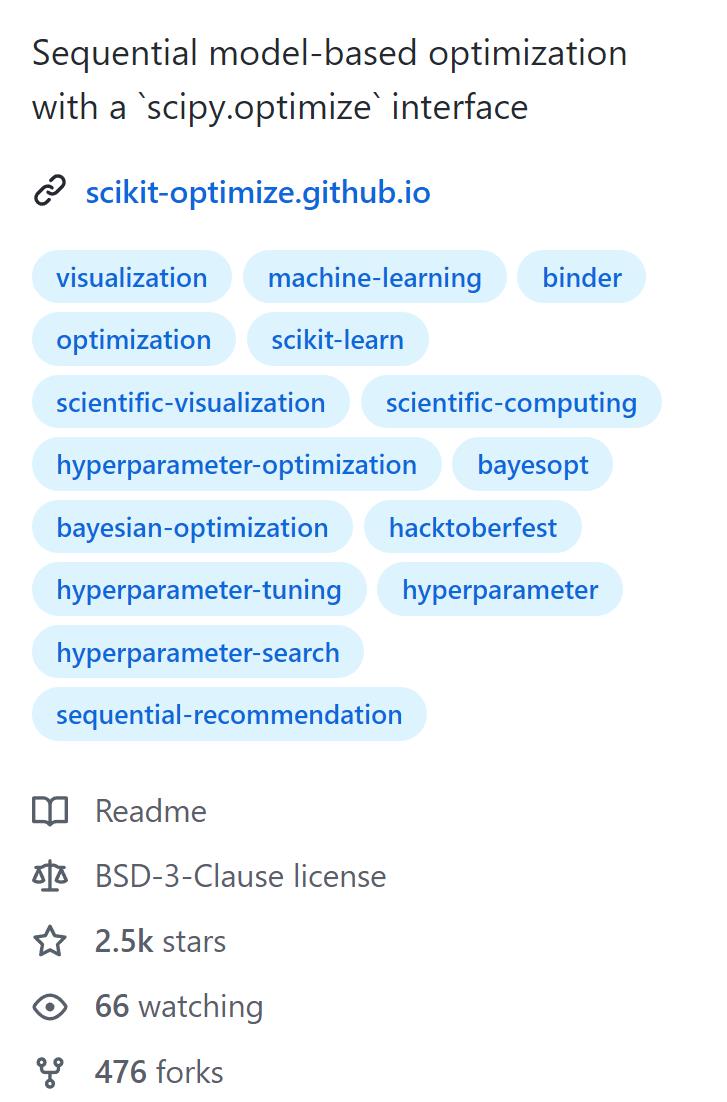
Task: Click the fork icon beside 476 forks
Action: tap(50, 1071)
